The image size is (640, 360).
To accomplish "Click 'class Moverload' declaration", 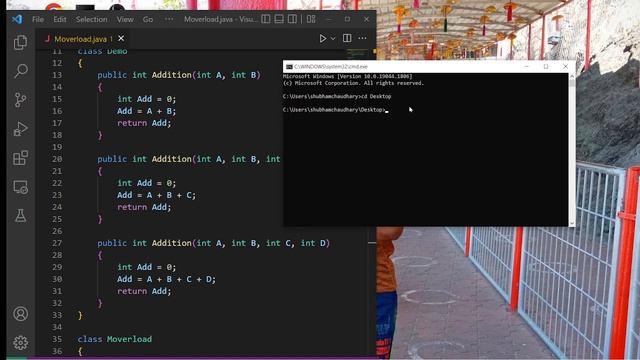I will pyautogui.click(x=115, y=339).
